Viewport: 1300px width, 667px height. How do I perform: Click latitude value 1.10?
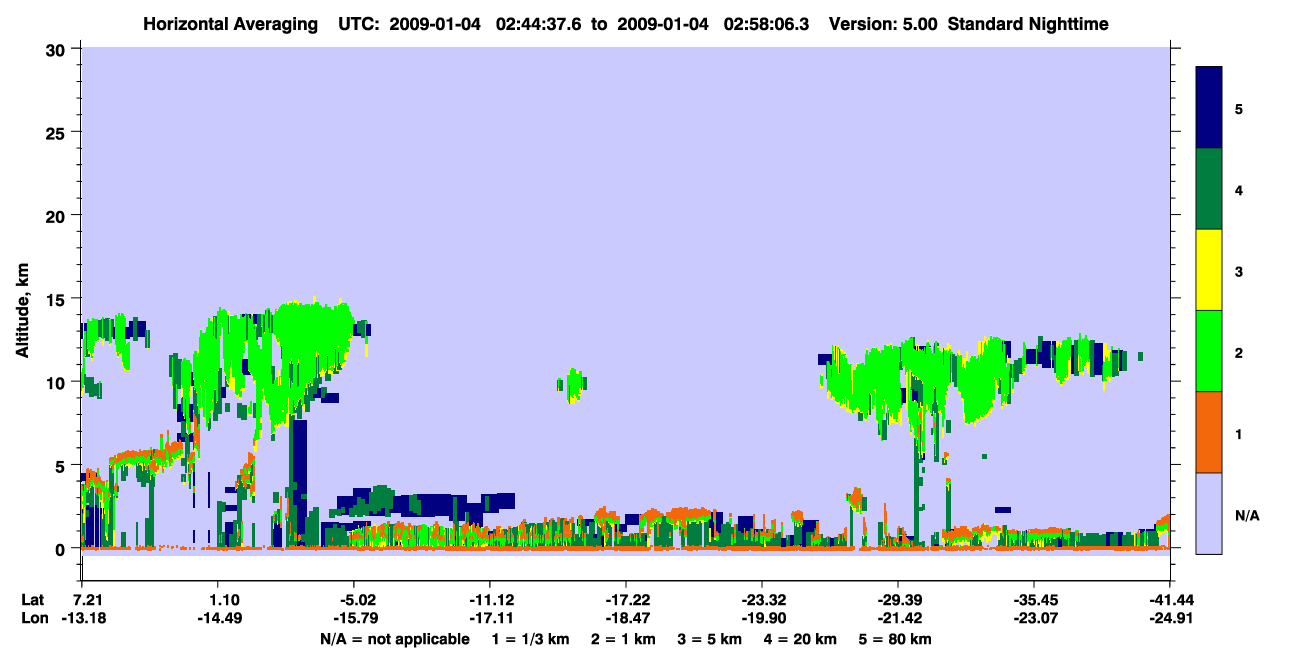[x=225, y=600]
